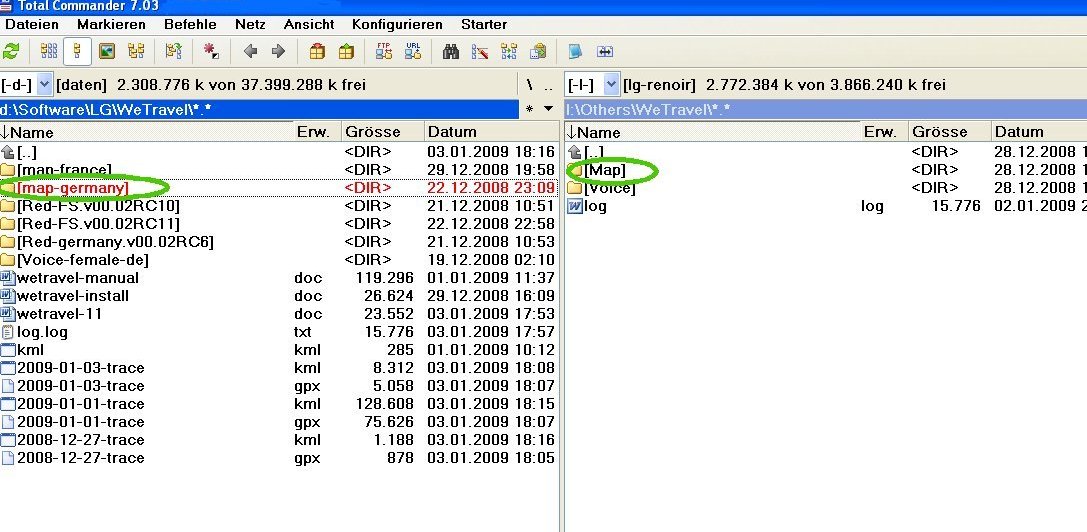Open the FTP connect icon
Viewport: 1087px width, 532px height.
click(x=383, y=51)
